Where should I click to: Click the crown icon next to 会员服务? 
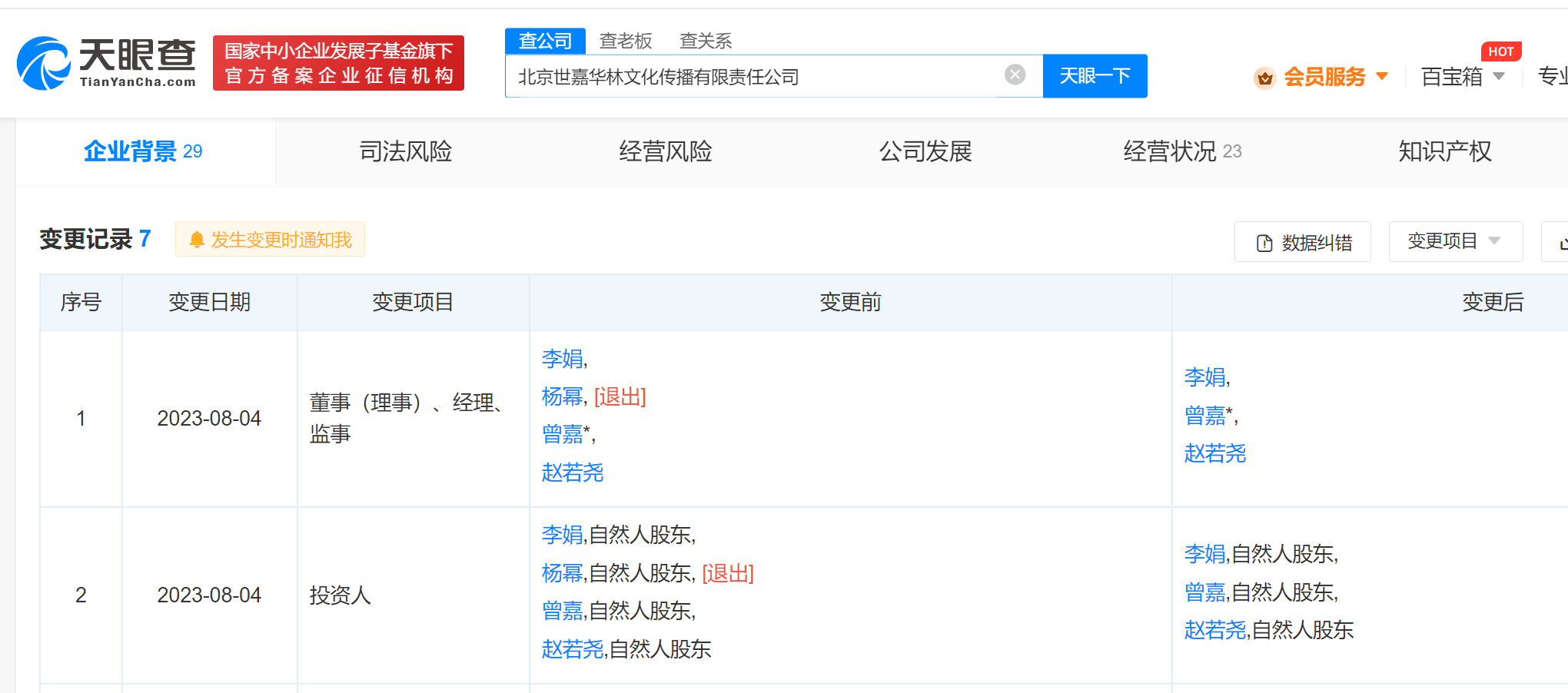point(1264,77)
